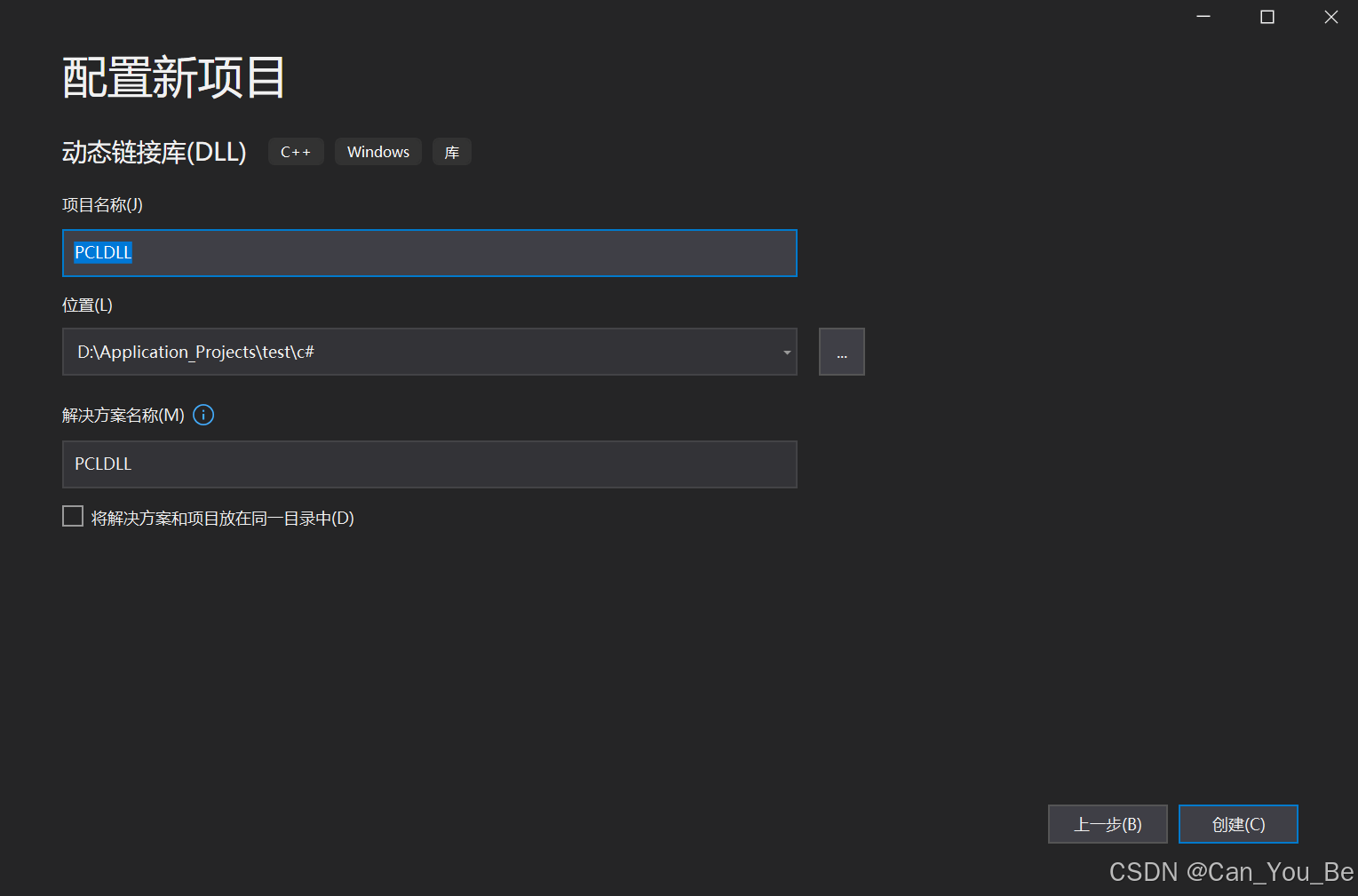Minimize the configure project window
This screenshot has height=896, width=1358.
point(1203,16)
